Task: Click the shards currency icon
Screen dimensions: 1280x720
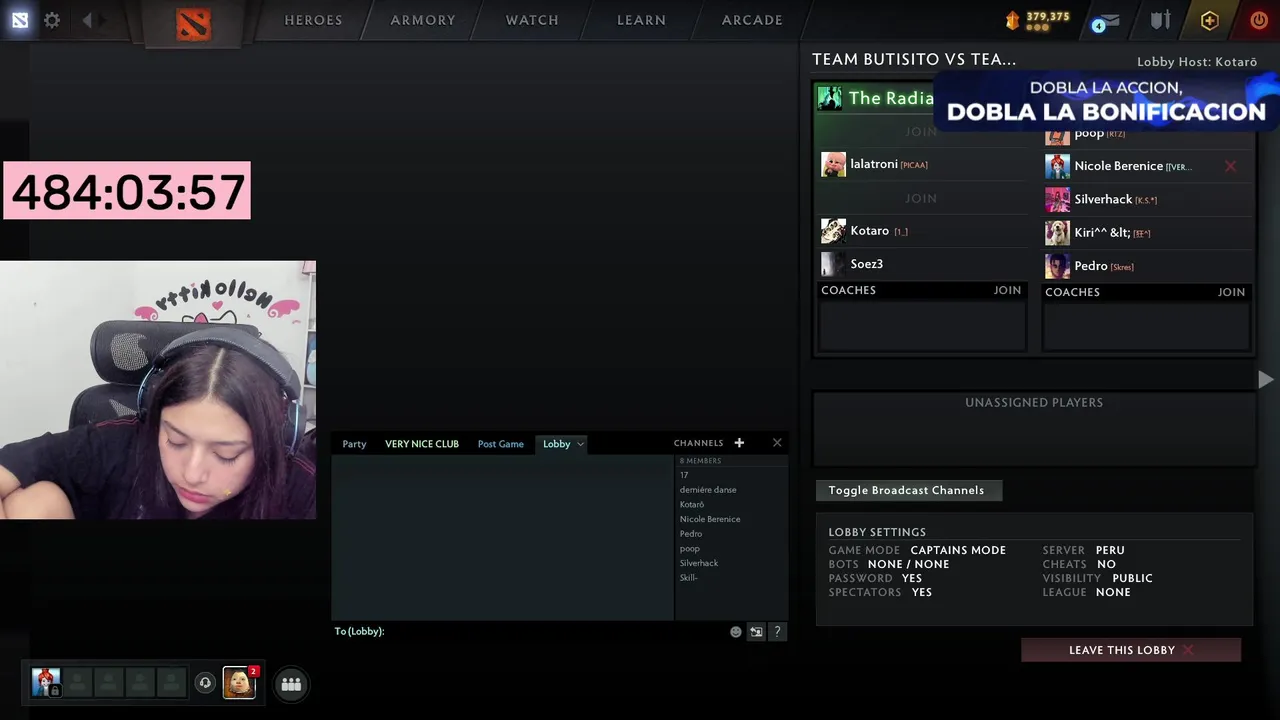Action: pyautogui.click(x=1012, y=20)
